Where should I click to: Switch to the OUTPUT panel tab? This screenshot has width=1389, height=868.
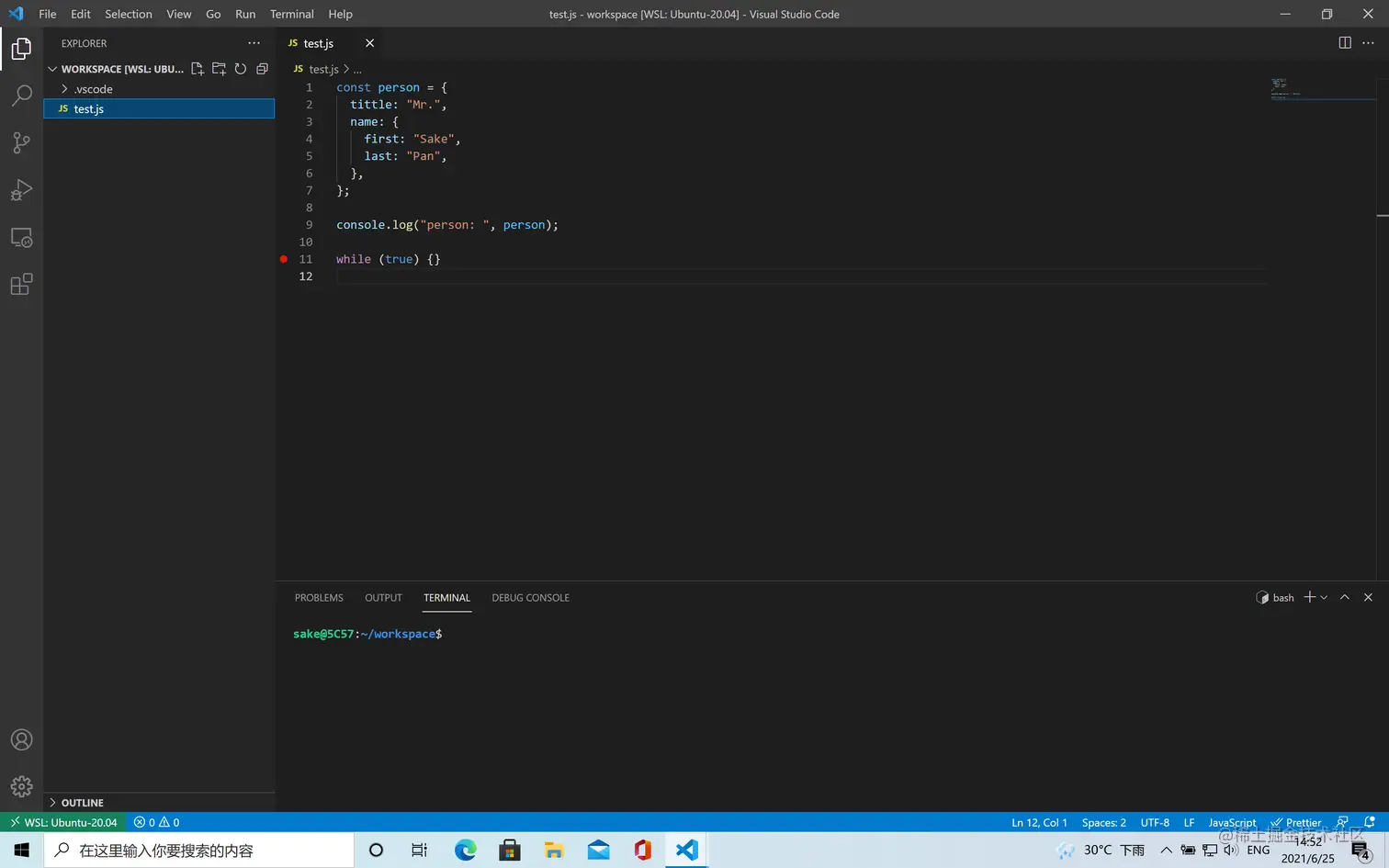tap(383, 597)
